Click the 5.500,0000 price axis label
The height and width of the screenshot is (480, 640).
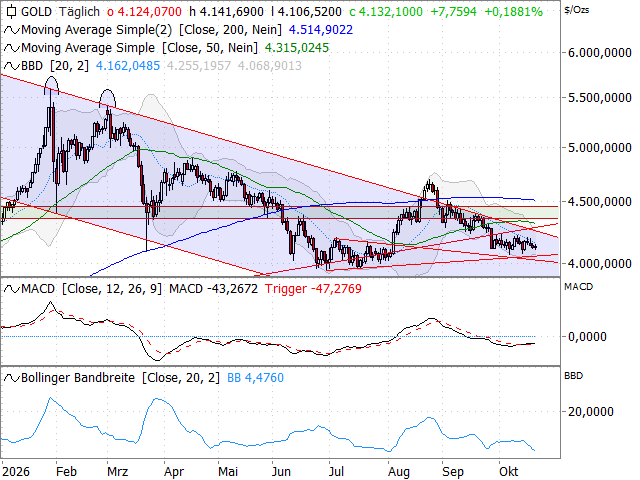coord(600,98)
